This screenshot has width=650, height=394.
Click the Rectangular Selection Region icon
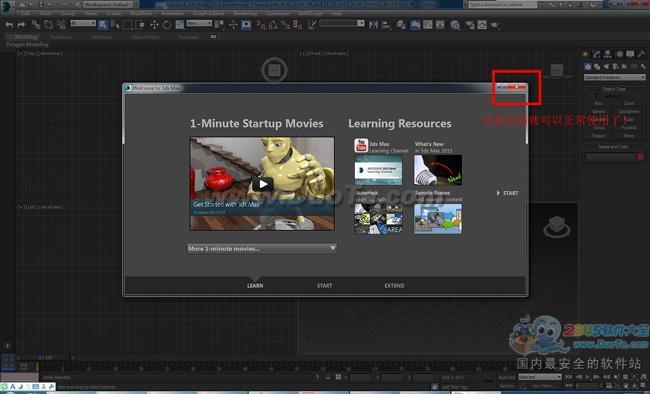click(x=127, y=25)
